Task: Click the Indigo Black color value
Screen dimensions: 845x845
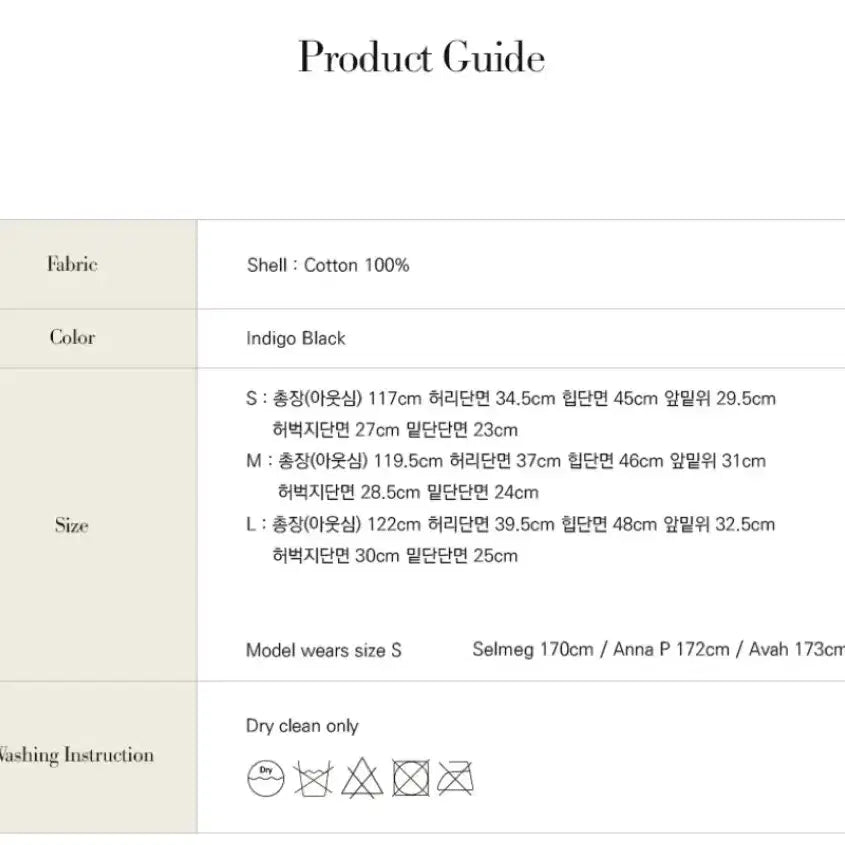Action: [x=296, y=338]
